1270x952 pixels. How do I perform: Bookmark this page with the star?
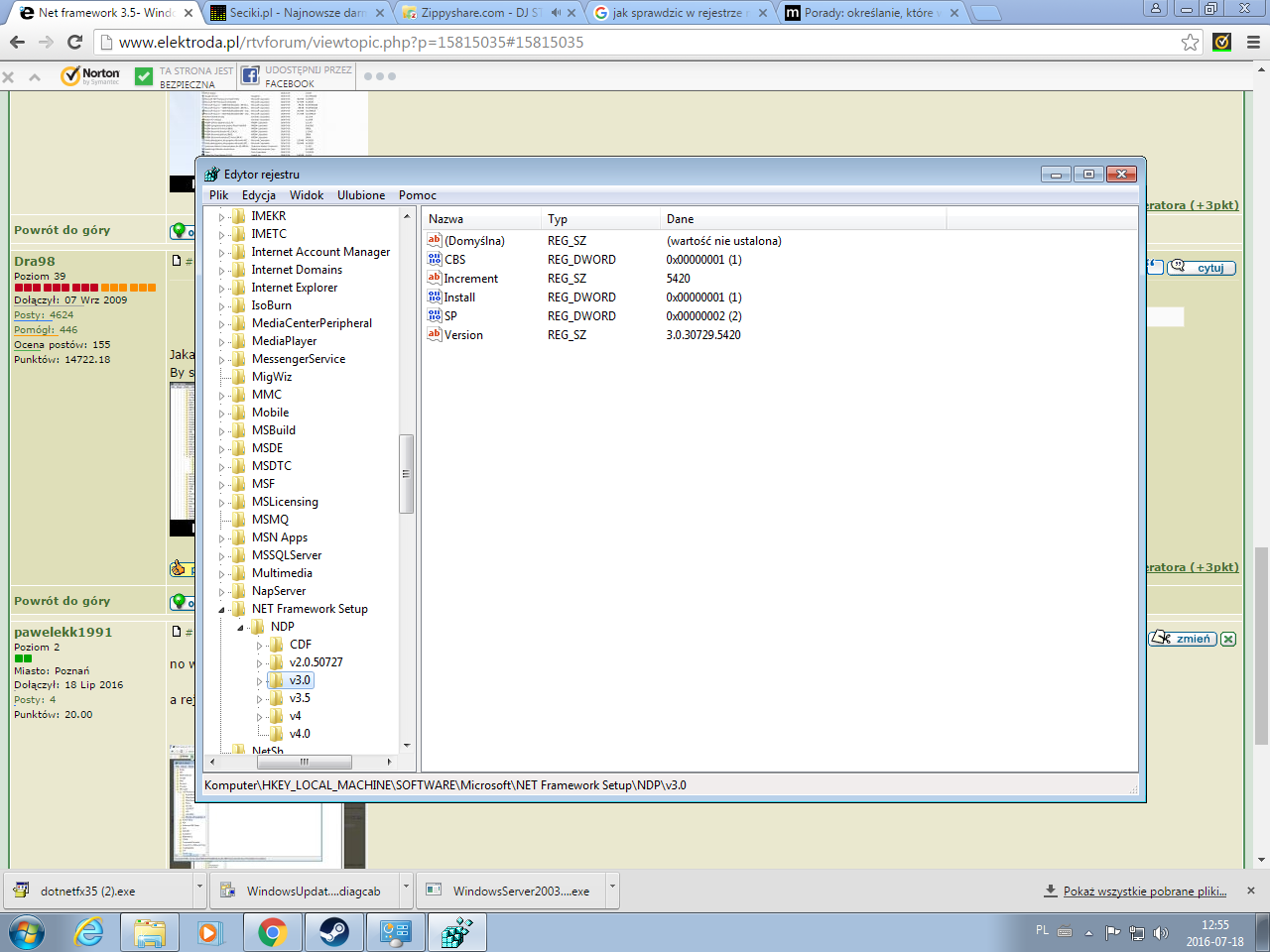coord(1190,42)
